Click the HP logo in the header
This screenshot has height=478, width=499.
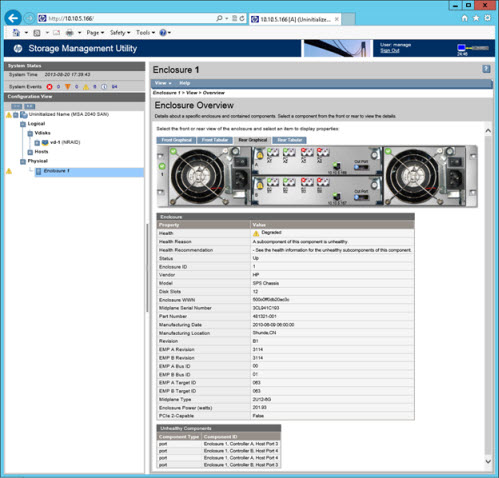point(18,49)
